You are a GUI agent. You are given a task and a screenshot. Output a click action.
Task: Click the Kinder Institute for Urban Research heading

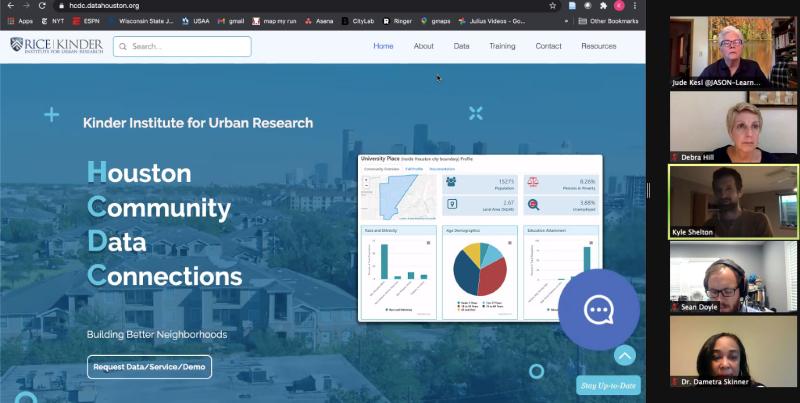point(198,123)
